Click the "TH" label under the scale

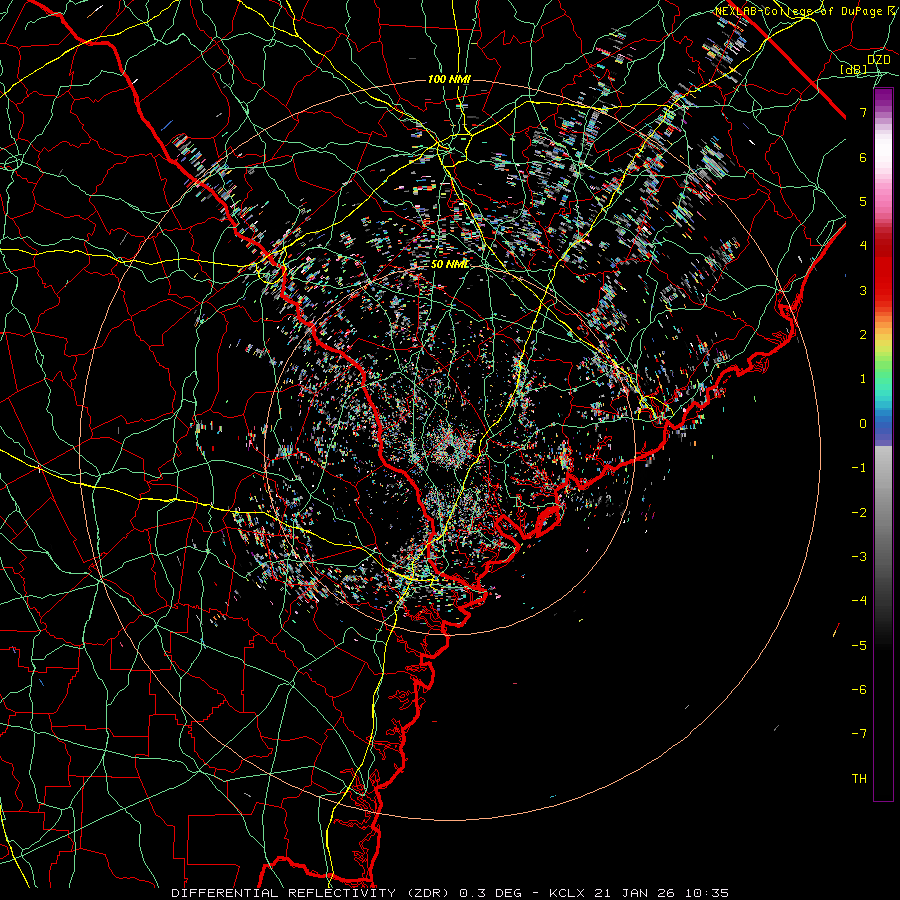tap(859, 779)
